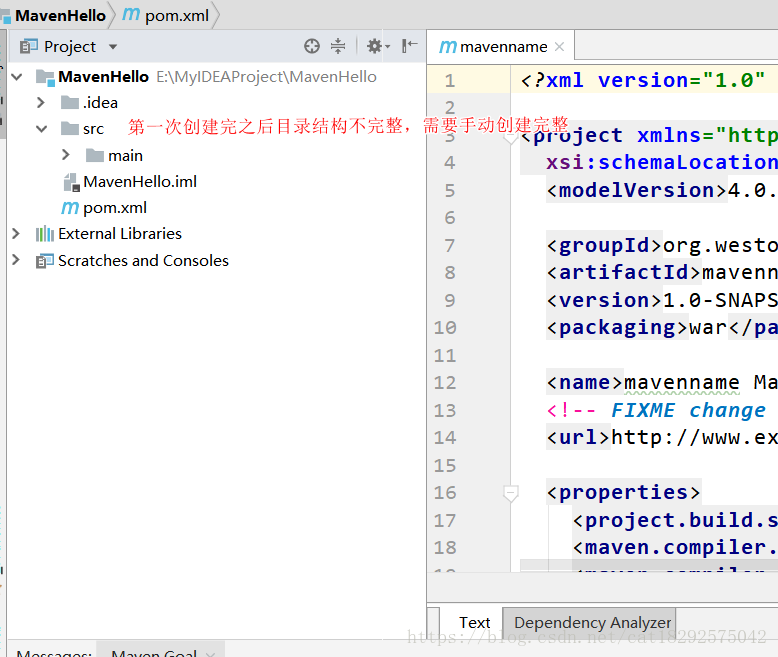778x657 pixels.
Task: Select the .idea folder
Action: (x=101, y=103)
